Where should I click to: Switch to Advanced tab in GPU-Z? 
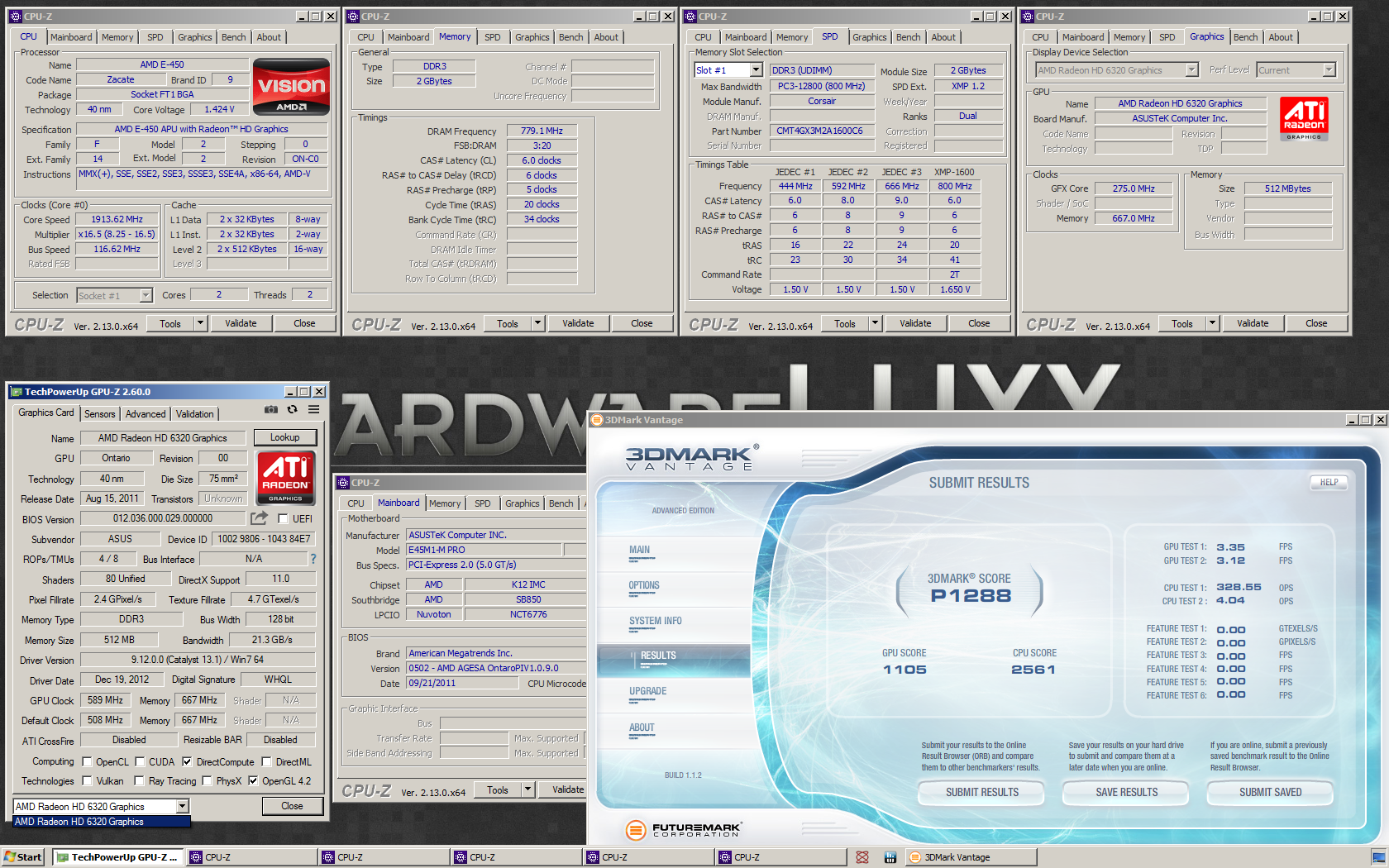146,414
